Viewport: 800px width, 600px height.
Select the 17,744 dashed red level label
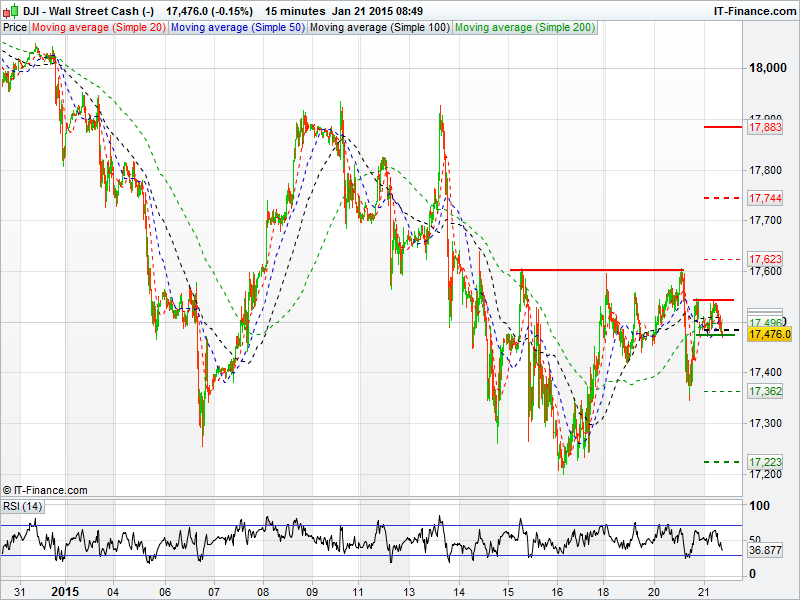764,199
